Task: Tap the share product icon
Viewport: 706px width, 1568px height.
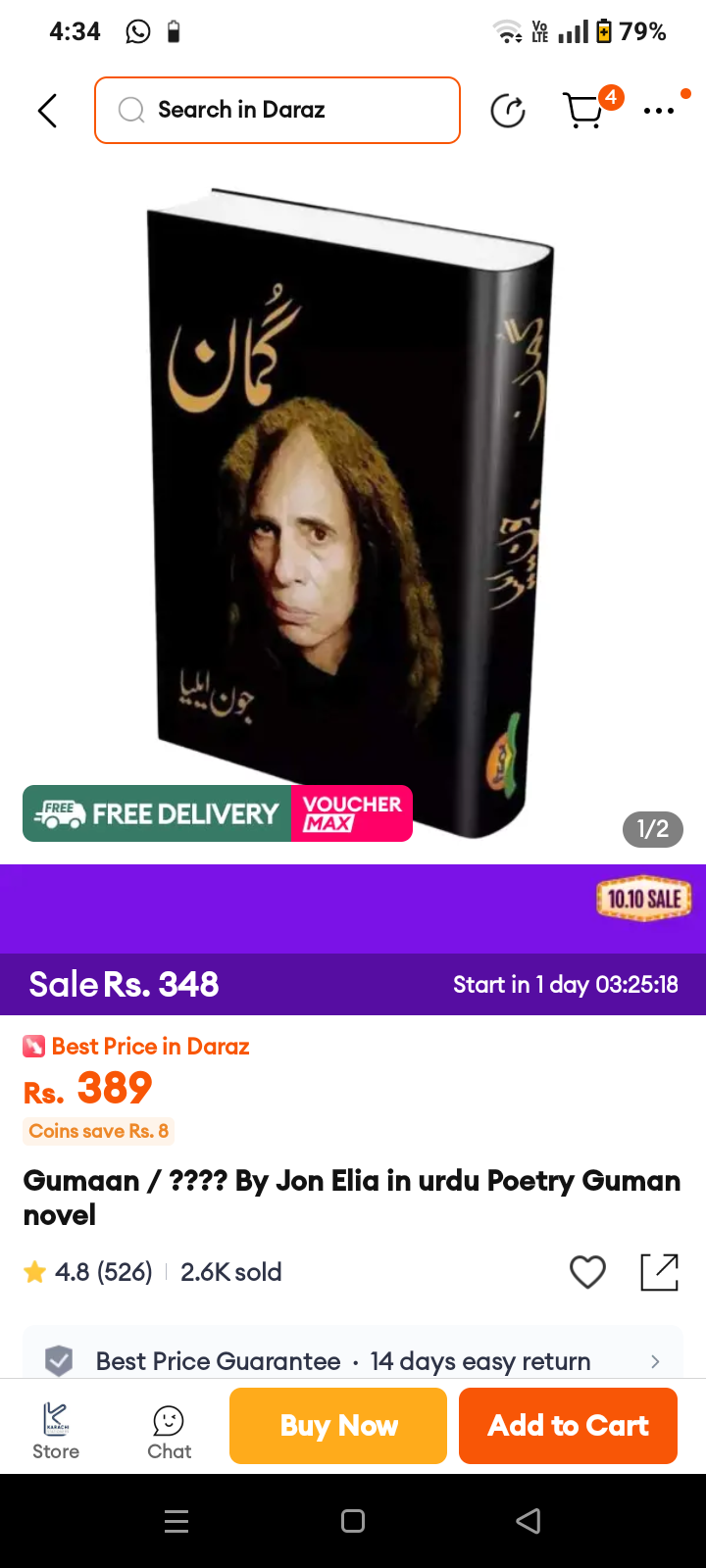Action: pyautogui.click(x=659, y=1272)
